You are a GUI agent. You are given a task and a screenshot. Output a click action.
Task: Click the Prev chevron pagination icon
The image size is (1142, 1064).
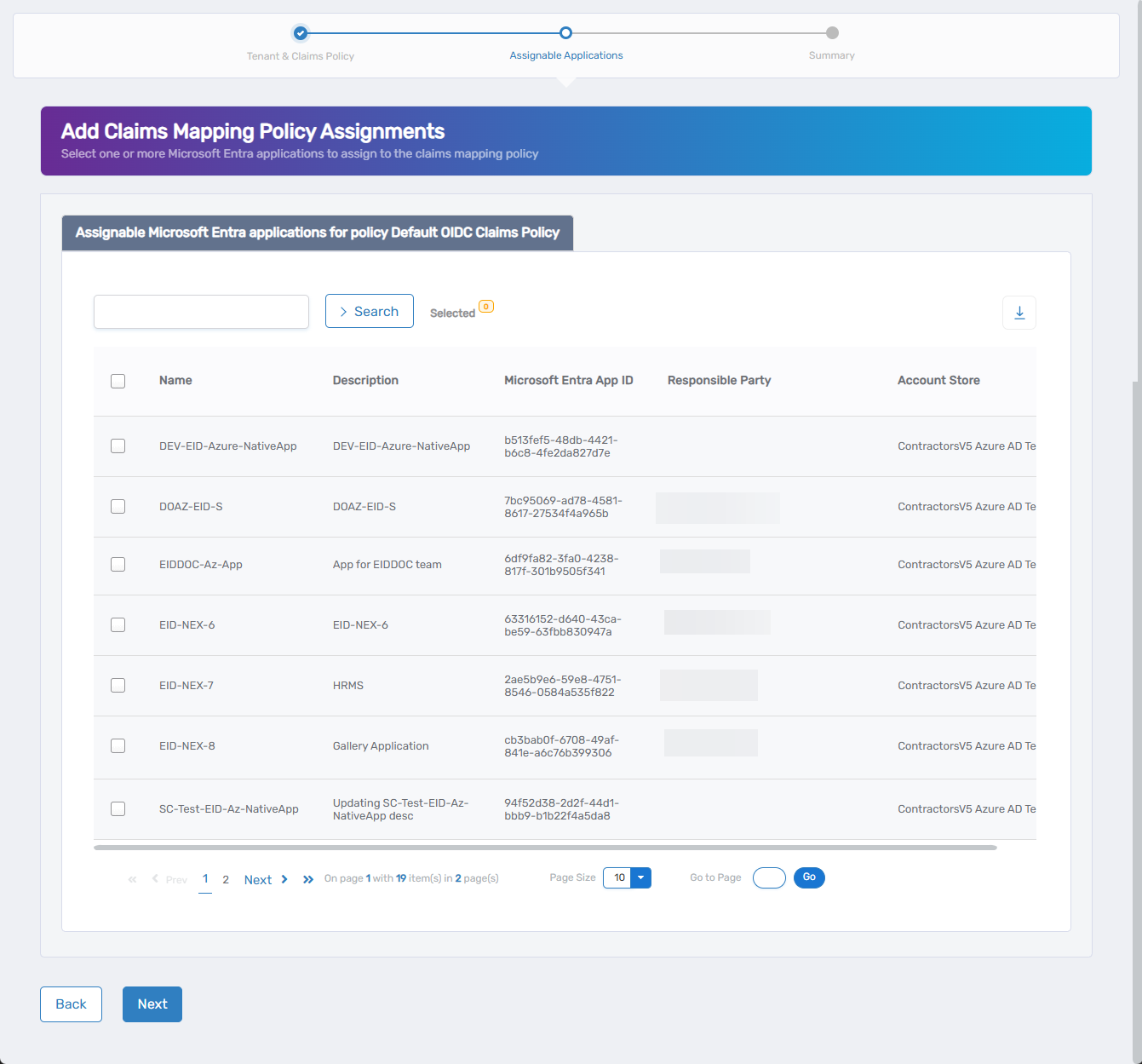point(155,878)
